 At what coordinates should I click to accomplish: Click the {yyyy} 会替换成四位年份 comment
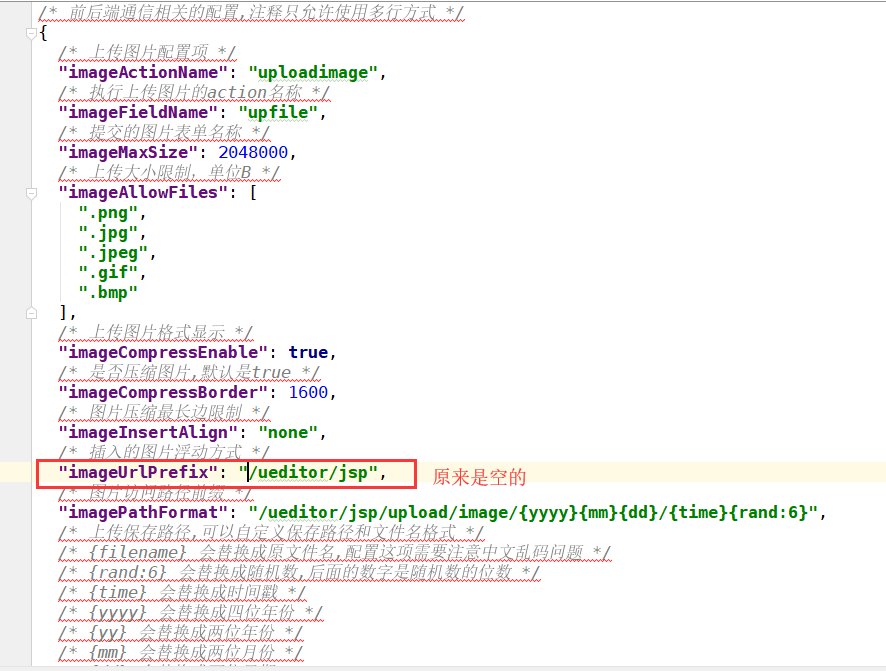click(x=190, y=612)
